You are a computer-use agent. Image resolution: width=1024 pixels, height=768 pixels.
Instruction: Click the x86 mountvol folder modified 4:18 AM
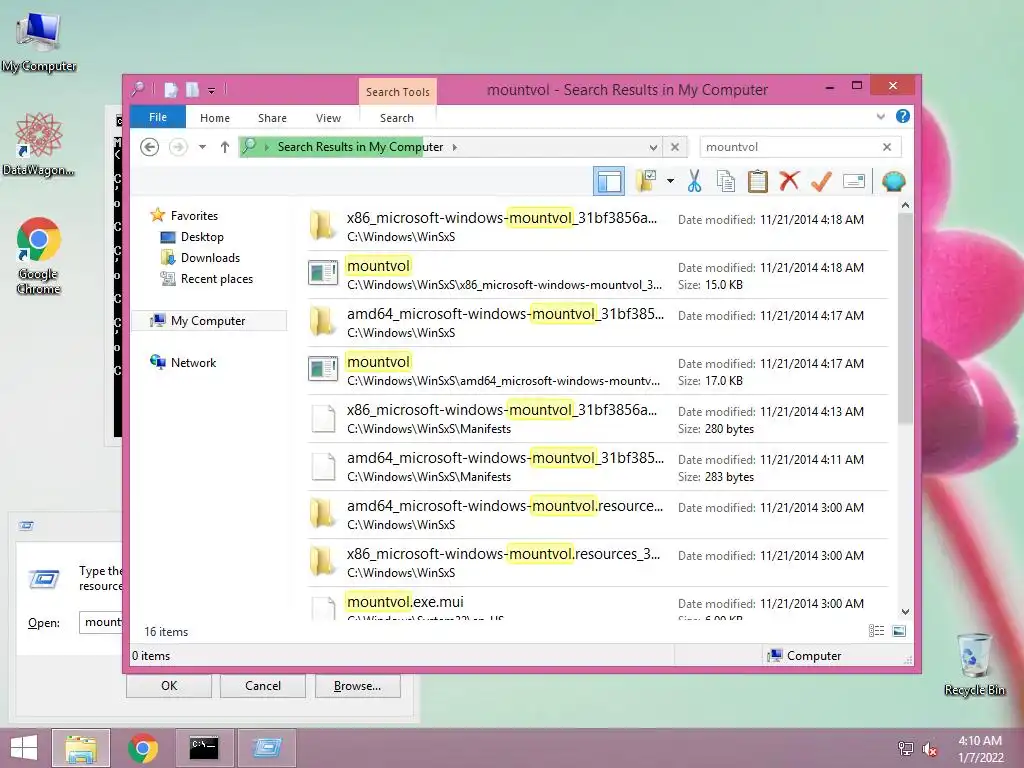tap(598, 227)
